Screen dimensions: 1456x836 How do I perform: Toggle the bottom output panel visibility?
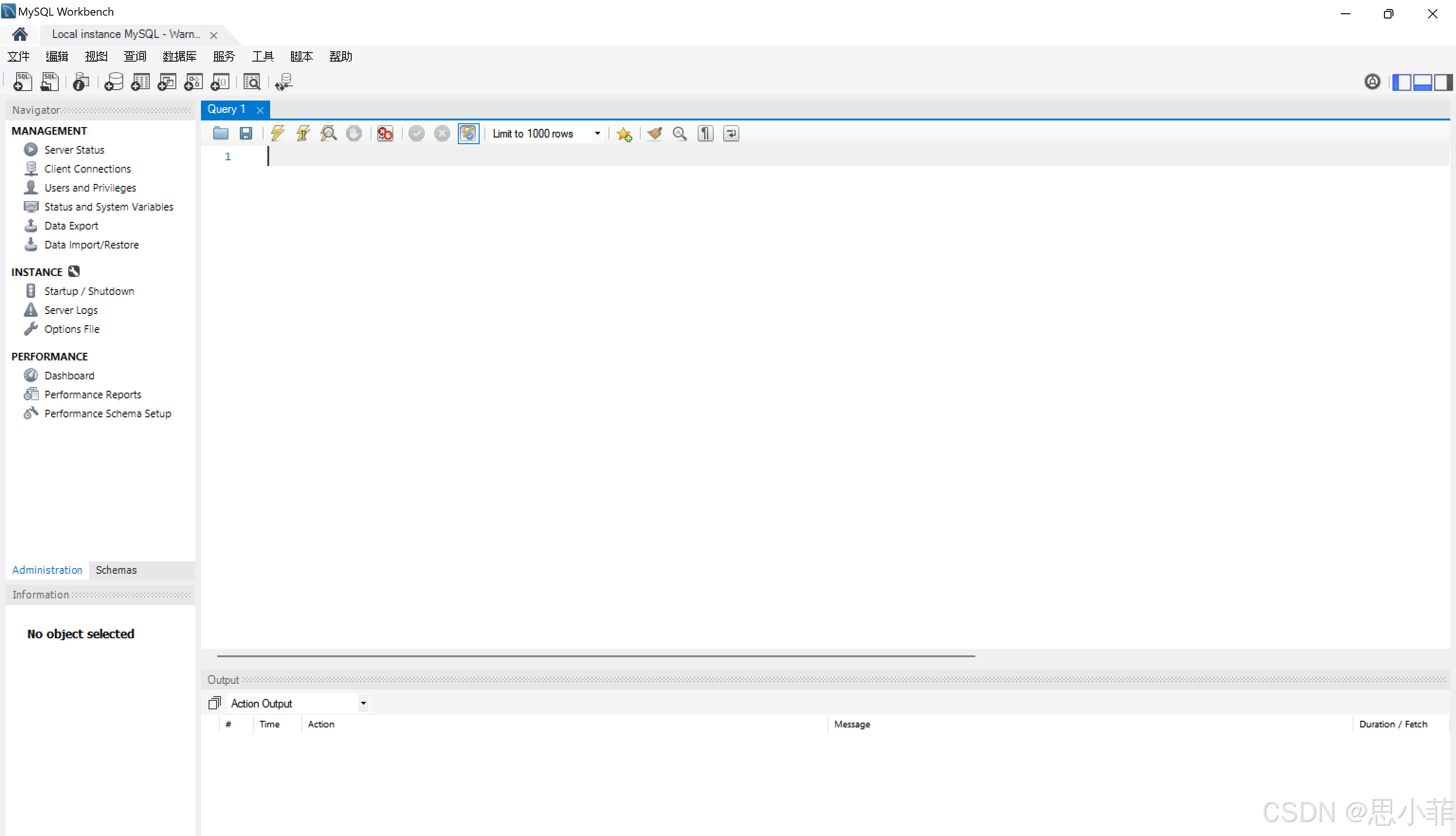pos(1422,82)
